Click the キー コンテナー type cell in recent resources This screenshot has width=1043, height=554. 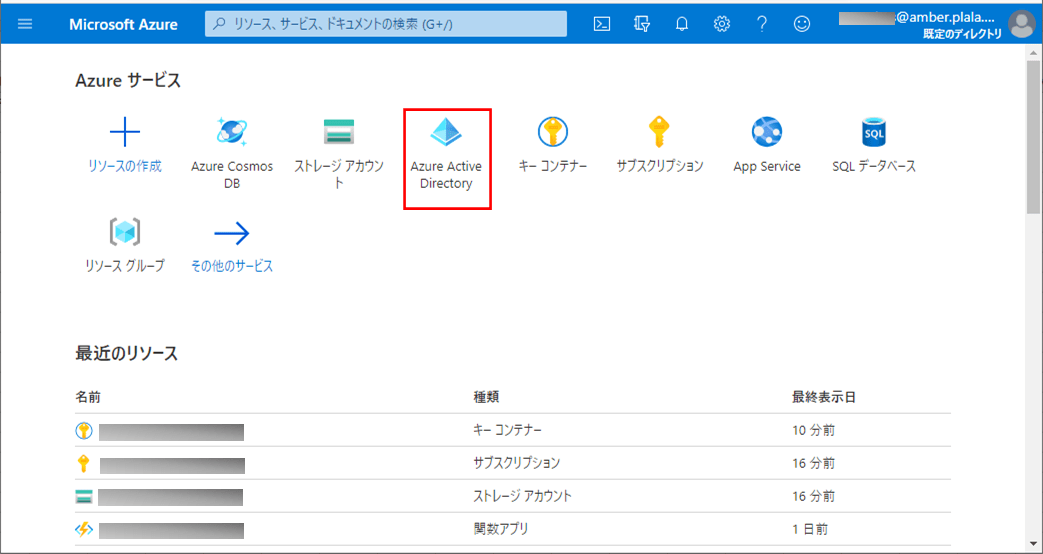(x=508, y=430)
